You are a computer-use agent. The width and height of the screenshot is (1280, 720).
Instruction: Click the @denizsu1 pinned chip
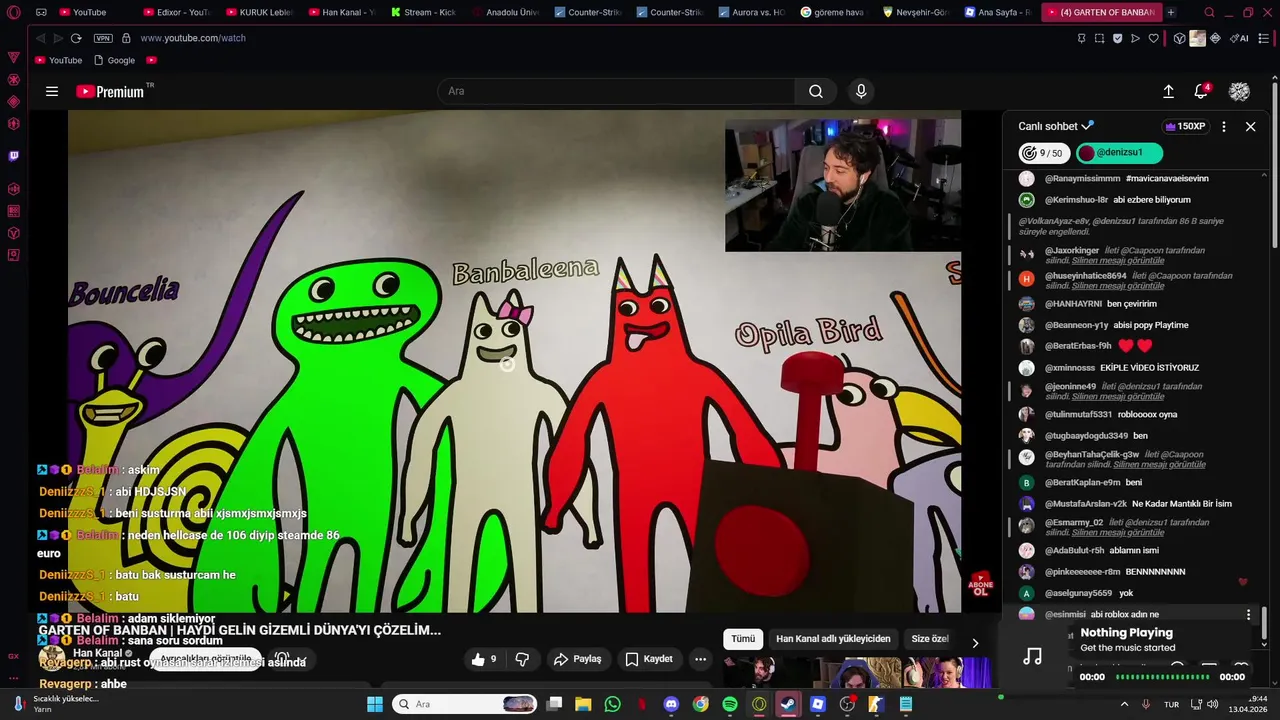tap(1119, 153)
